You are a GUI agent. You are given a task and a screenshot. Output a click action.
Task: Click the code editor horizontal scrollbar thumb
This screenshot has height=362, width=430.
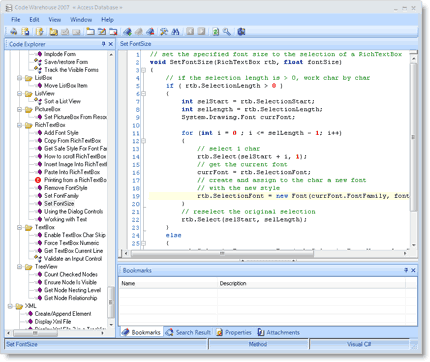222,253
